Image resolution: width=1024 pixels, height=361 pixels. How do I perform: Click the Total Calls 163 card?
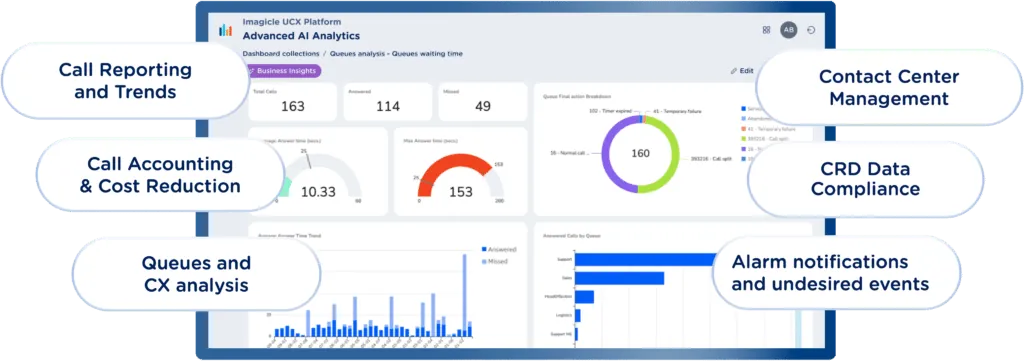pyautogui.click(x=293, y=102)
